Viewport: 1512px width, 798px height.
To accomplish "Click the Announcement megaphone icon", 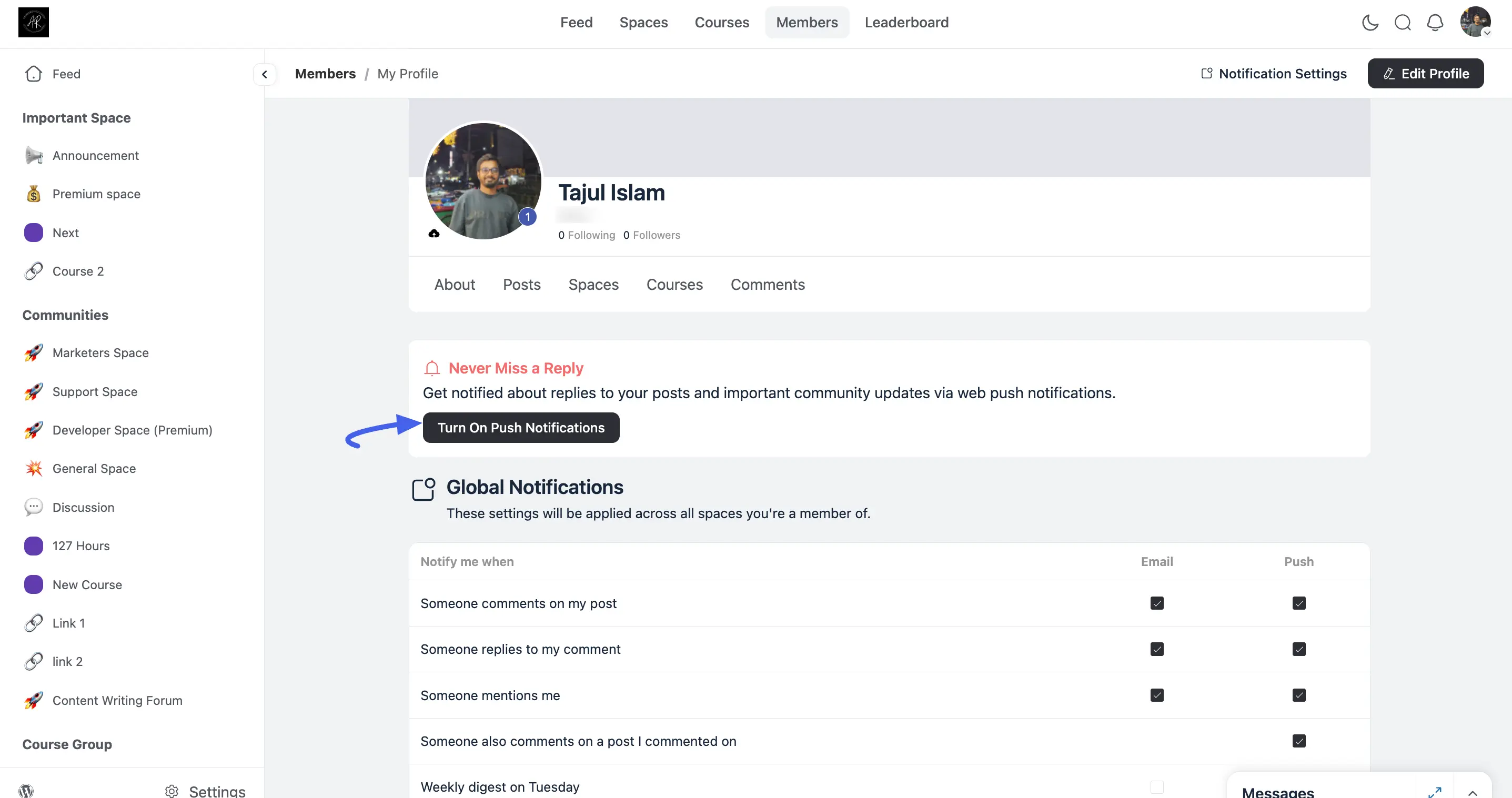I will (34, 156).
